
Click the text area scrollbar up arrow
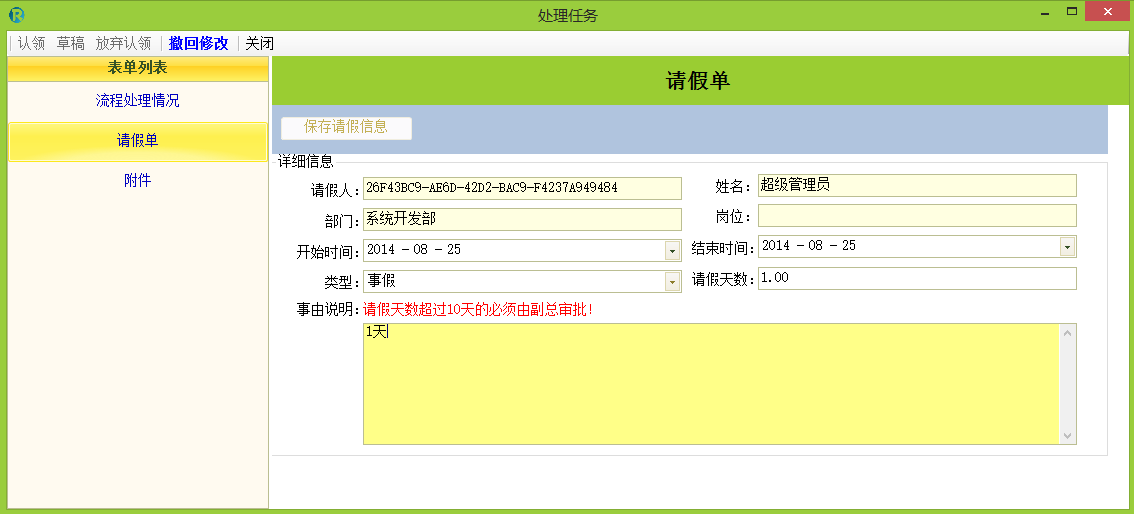click(x=1067, y=333)
